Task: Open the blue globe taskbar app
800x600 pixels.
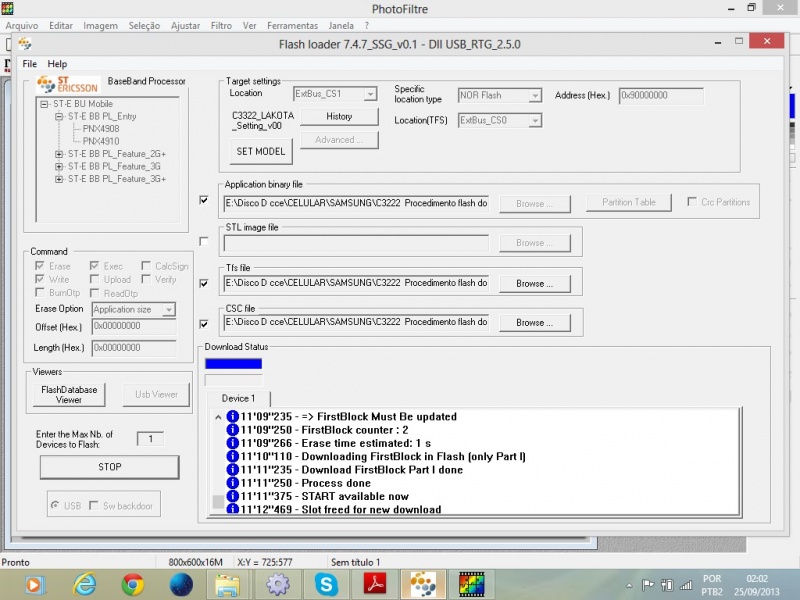Action: [x=181, y=584]
